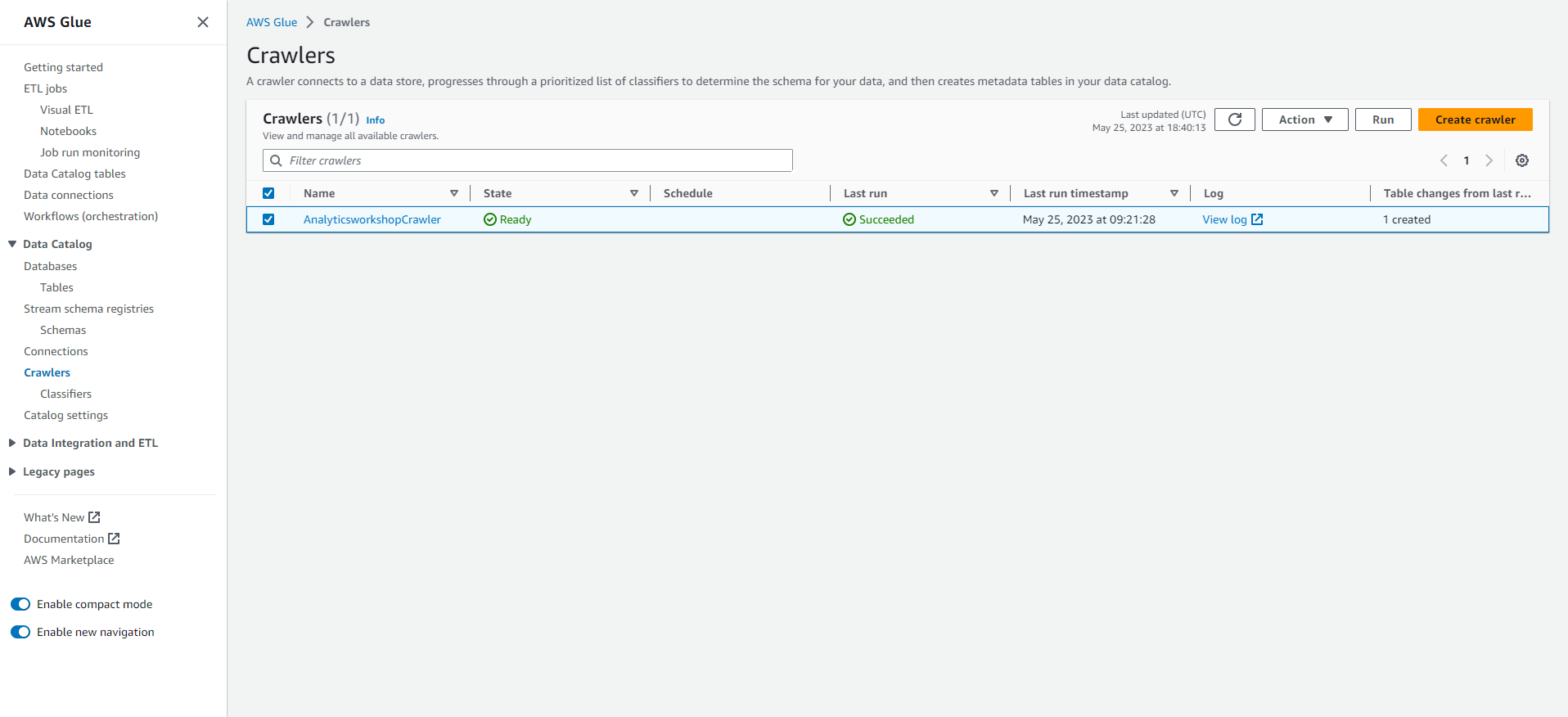The image size is (1568, 717).
Task: Open the Info link beside Crawlers heading
Action: 375,120
